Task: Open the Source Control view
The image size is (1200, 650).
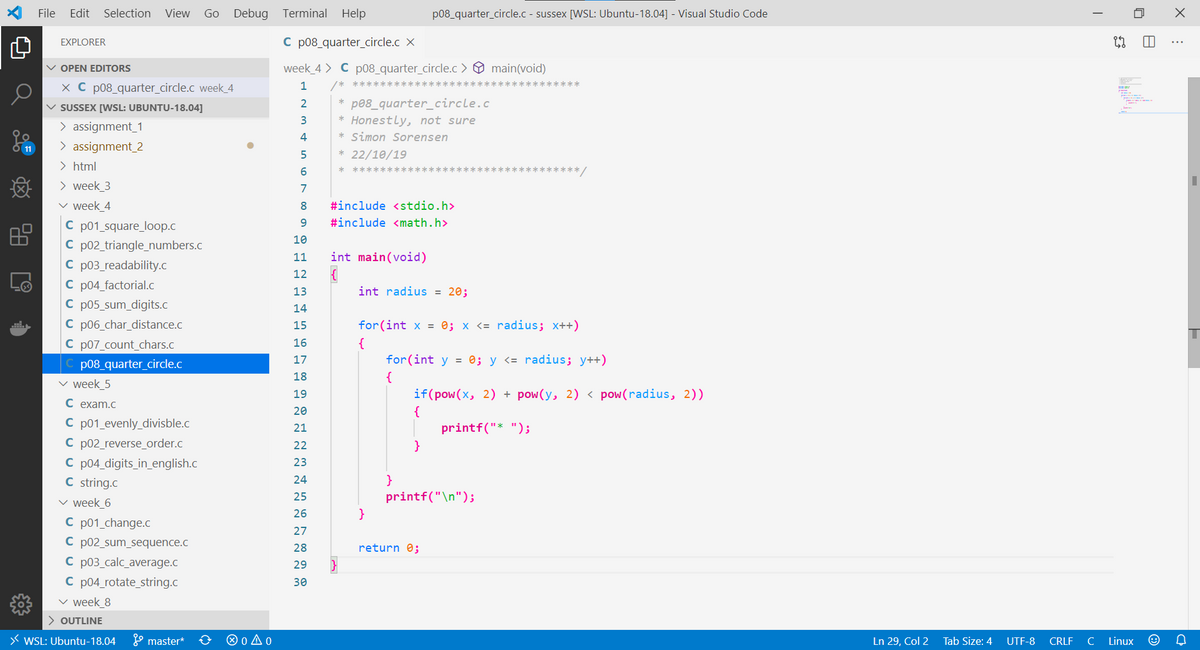Action: [22, 140]
